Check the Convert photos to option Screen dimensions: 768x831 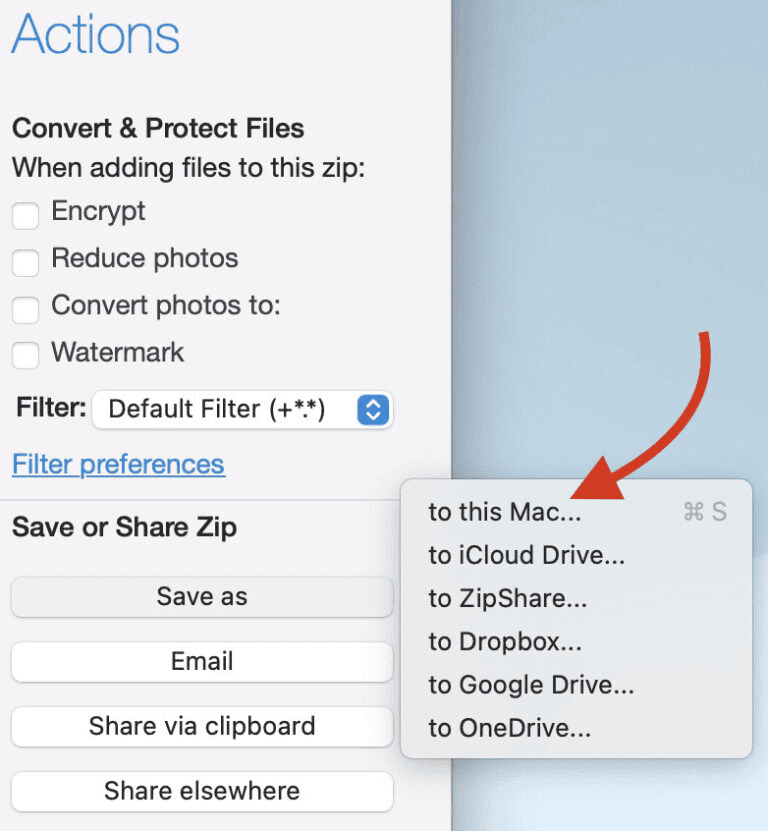pyautogui.click(x=25, y=310)
